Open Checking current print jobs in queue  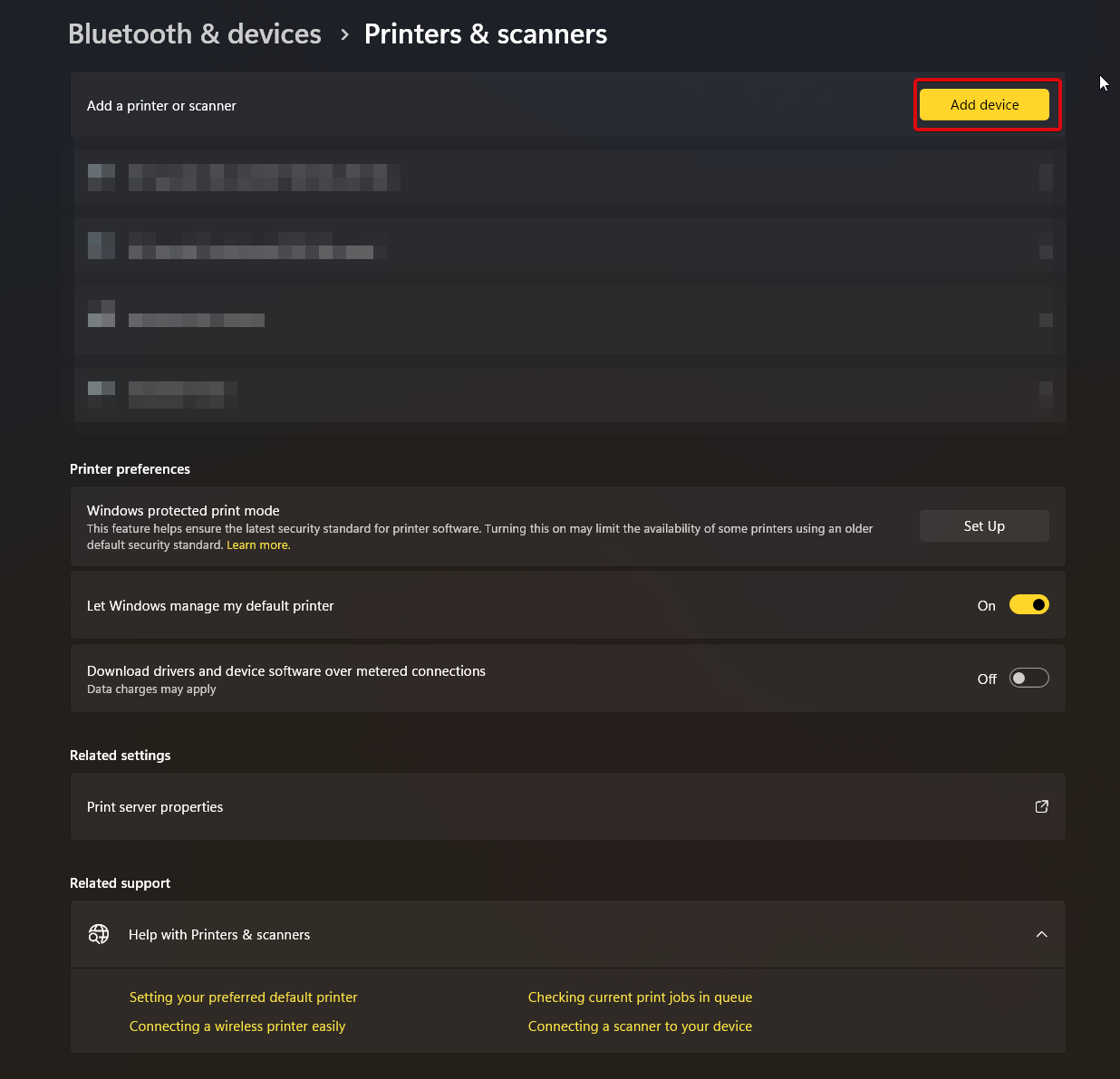[640, 997]
